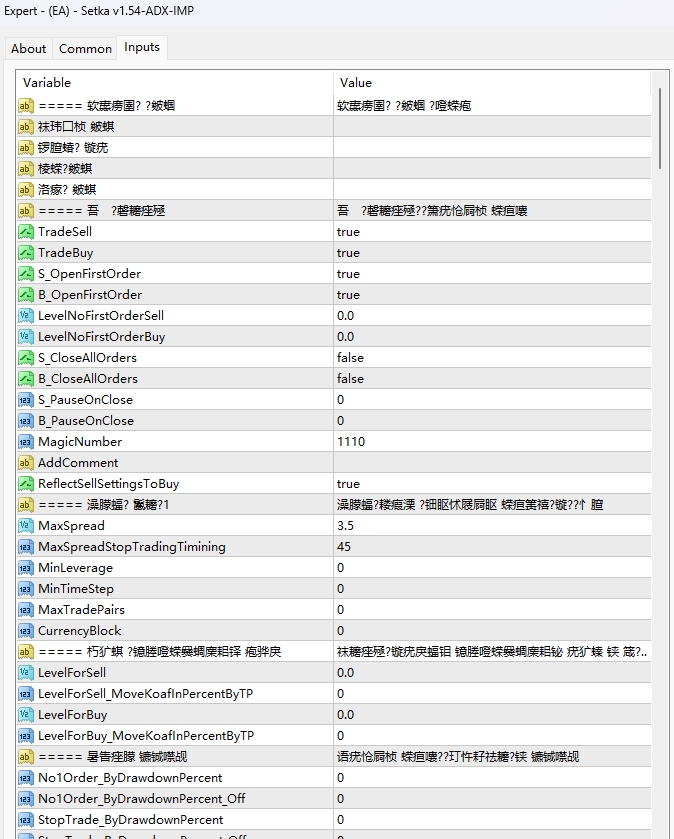Edit the B_PauseOnClose value 0
This screenshot has width=674, height=839.
point(492,421)
